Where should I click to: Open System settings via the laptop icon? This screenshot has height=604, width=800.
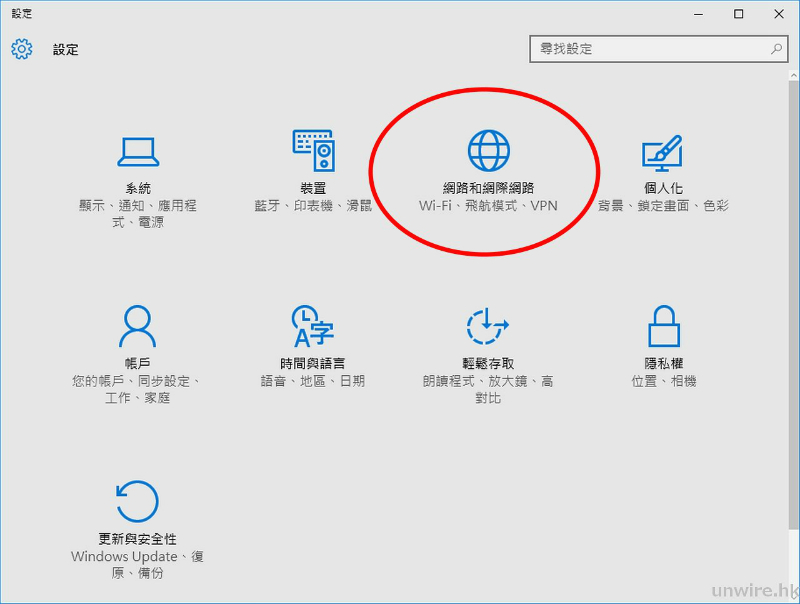[138, 150]
